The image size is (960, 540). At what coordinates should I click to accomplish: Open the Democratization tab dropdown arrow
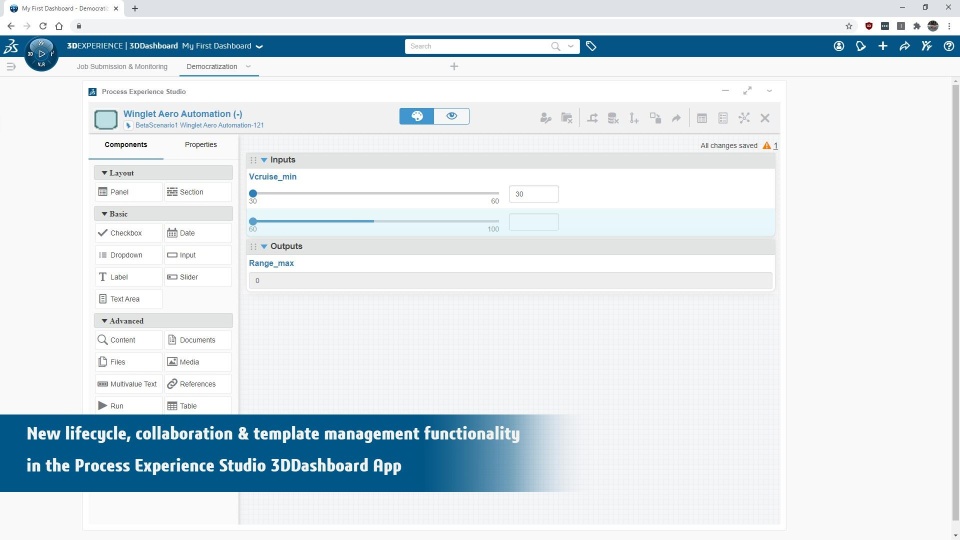point(248,66)
